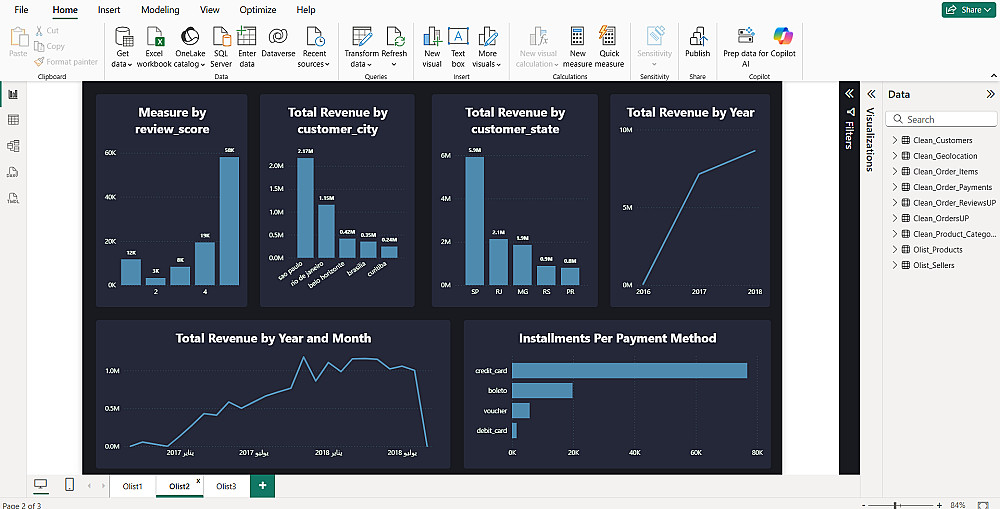Import from Excel workbook
The width and height of the screenshot is (1000, 509).
154,48
